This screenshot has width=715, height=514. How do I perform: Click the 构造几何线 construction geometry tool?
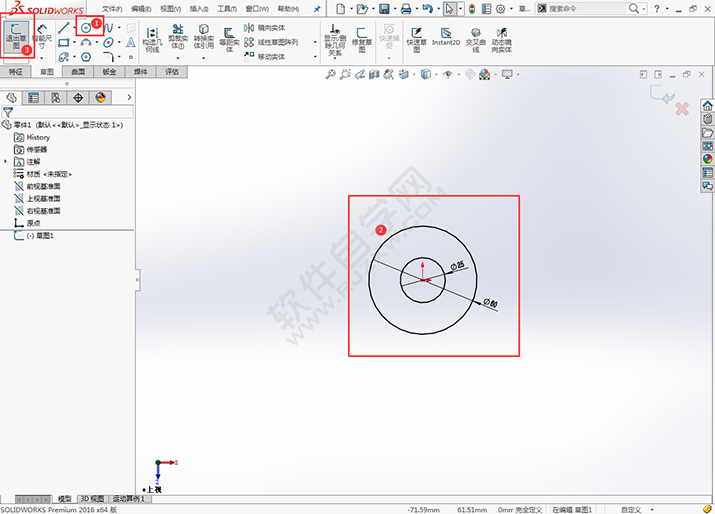pyautogui.click(x=152, y=40)
